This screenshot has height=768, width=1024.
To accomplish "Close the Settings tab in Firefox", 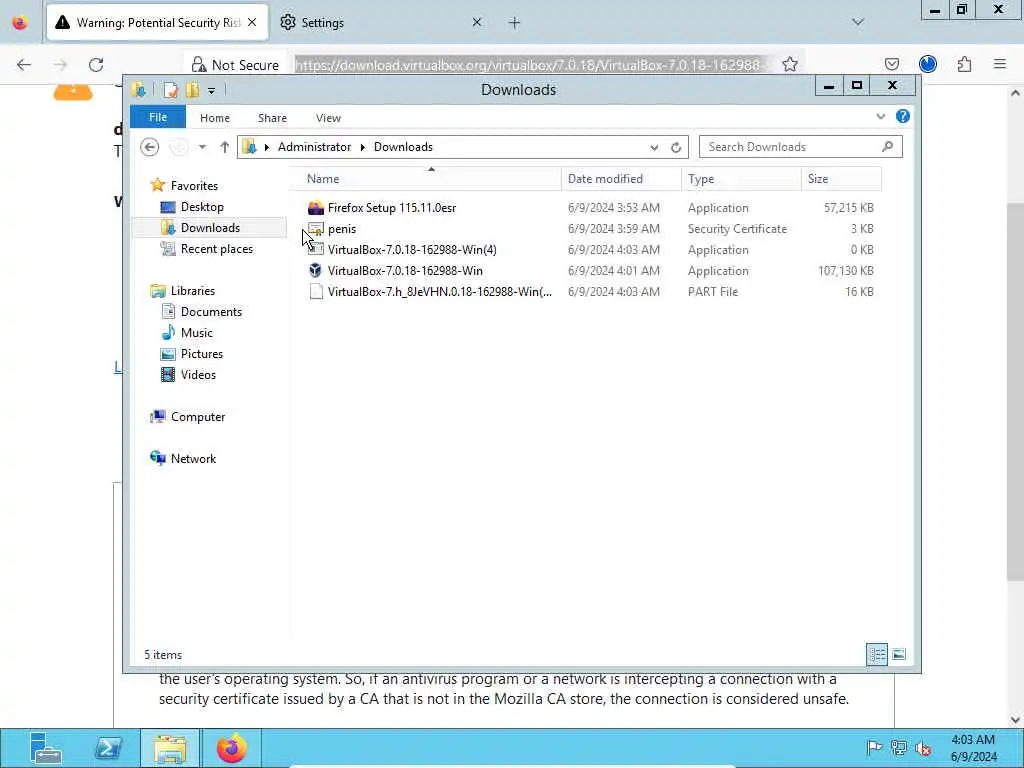I will tap(477, 22).
